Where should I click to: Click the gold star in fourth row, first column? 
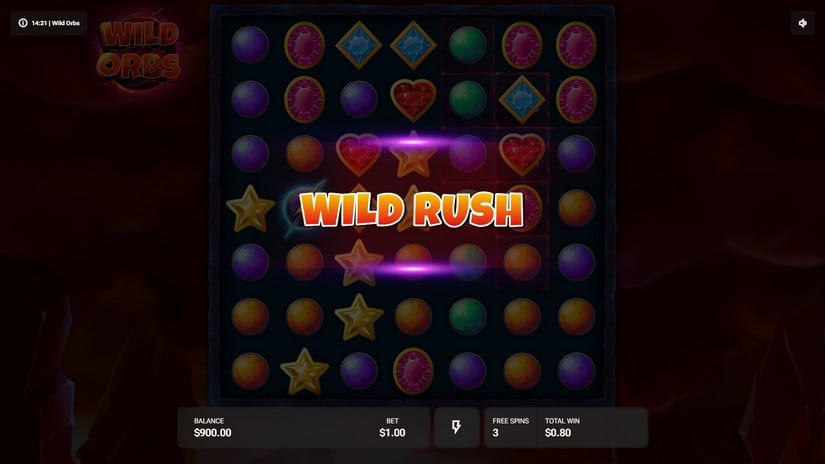coord(250,208)
